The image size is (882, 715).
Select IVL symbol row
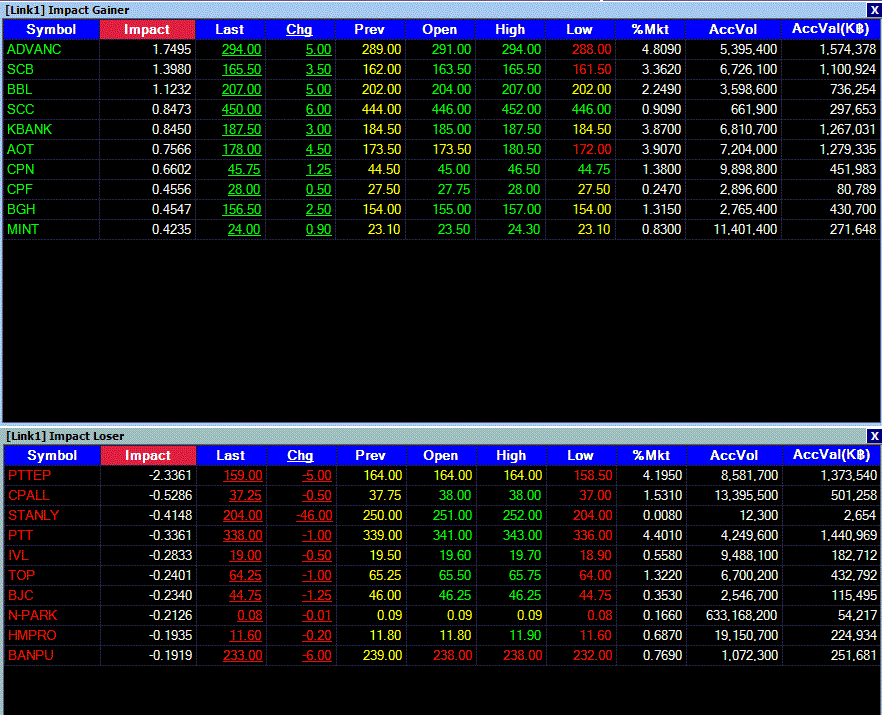19,556
